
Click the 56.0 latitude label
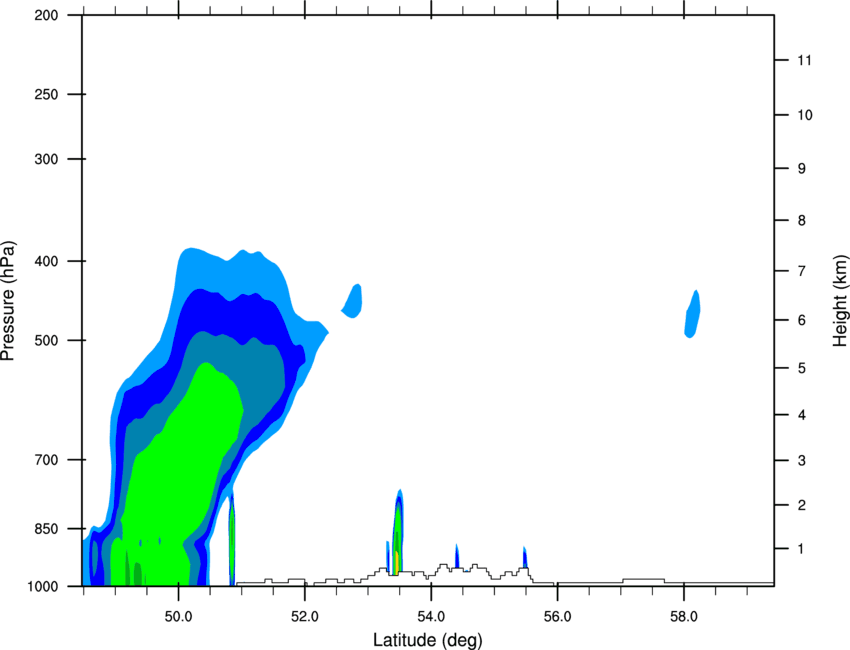557,616
